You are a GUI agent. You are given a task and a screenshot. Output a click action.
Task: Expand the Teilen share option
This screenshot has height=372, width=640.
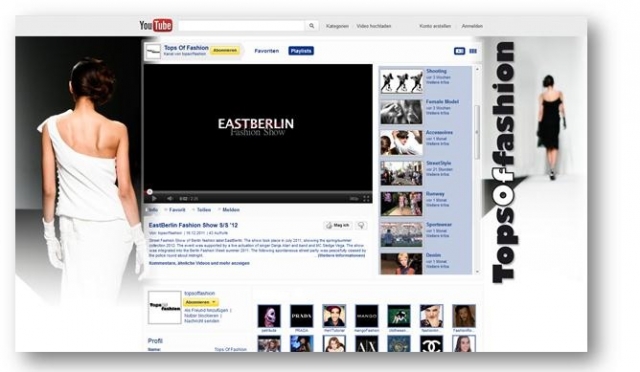tap(202, 210)
